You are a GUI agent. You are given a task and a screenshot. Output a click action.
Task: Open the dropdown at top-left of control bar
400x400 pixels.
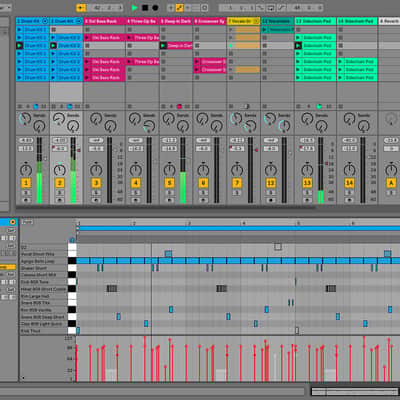point(6,8)
